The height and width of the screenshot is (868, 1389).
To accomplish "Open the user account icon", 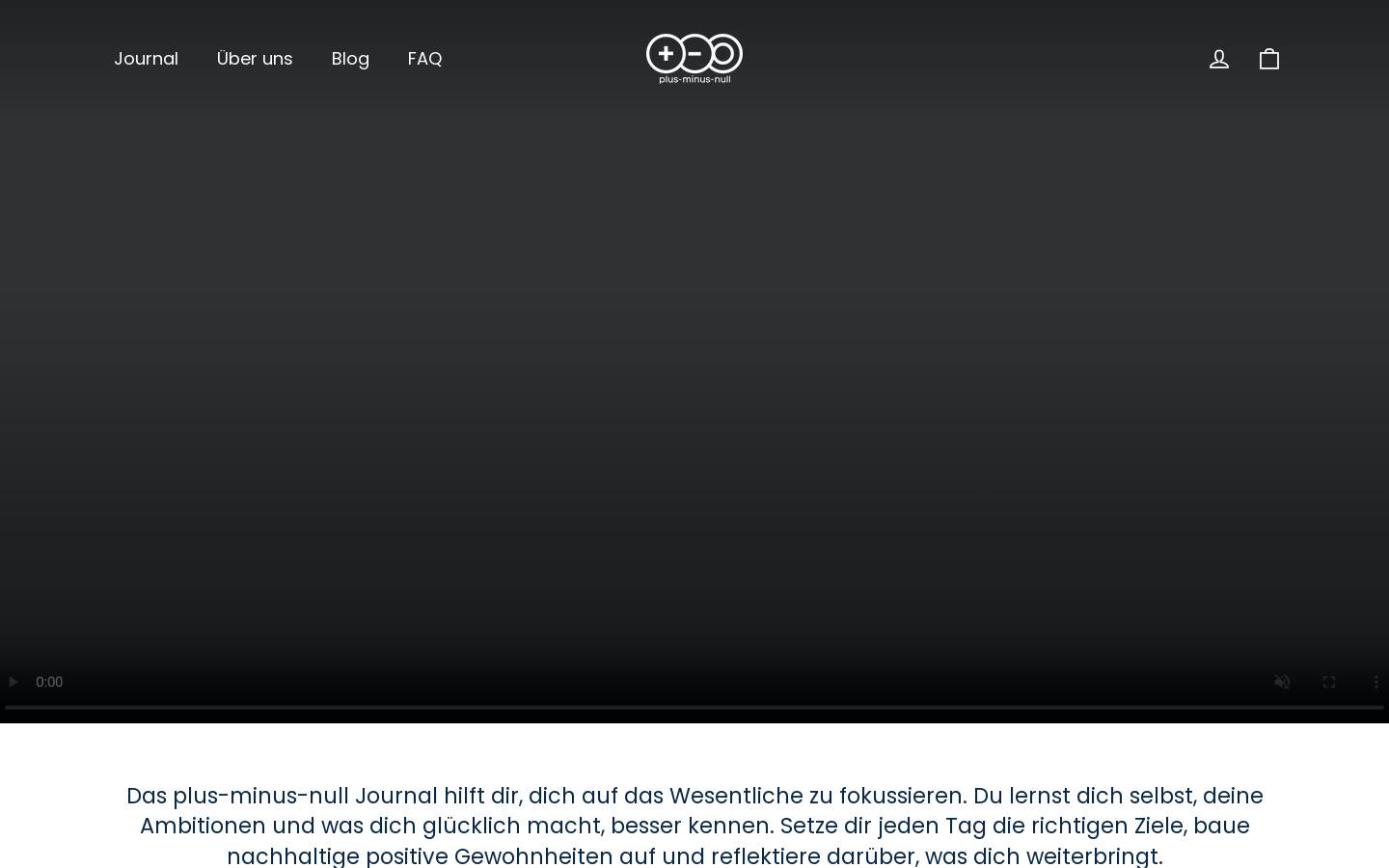I will [x=1219, y=59].
